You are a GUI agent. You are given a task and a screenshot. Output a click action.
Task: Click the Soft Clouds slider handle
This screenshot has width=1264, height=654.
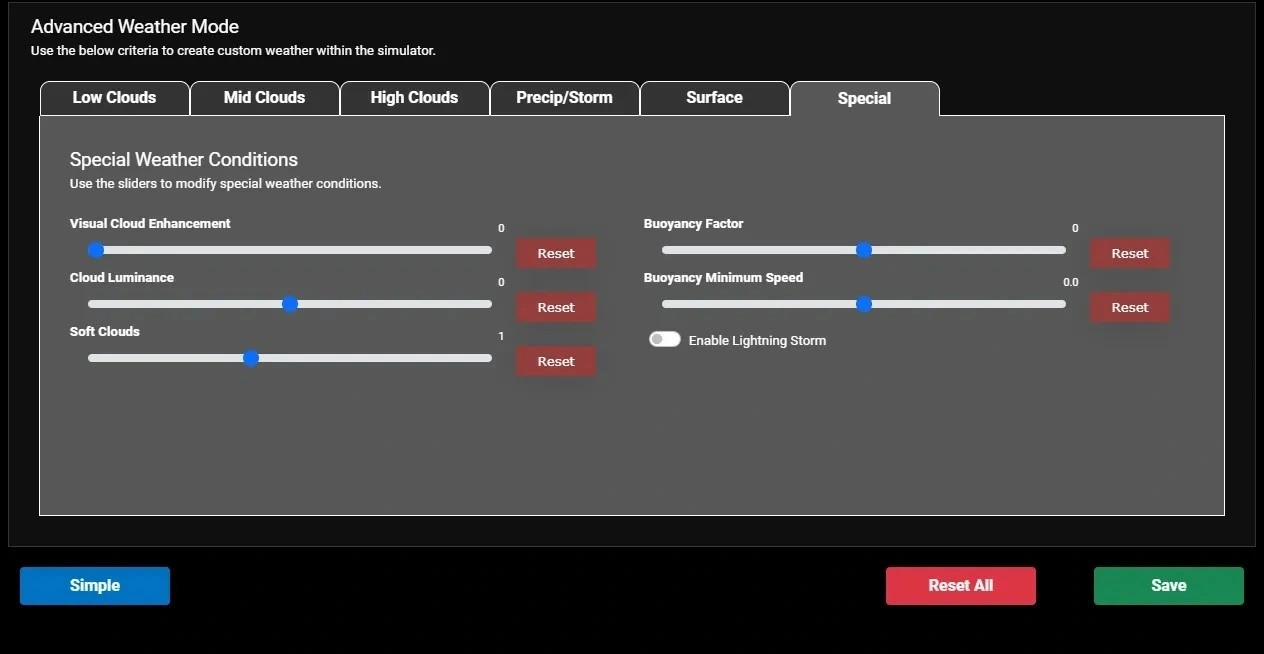click(x=251, y=358)
